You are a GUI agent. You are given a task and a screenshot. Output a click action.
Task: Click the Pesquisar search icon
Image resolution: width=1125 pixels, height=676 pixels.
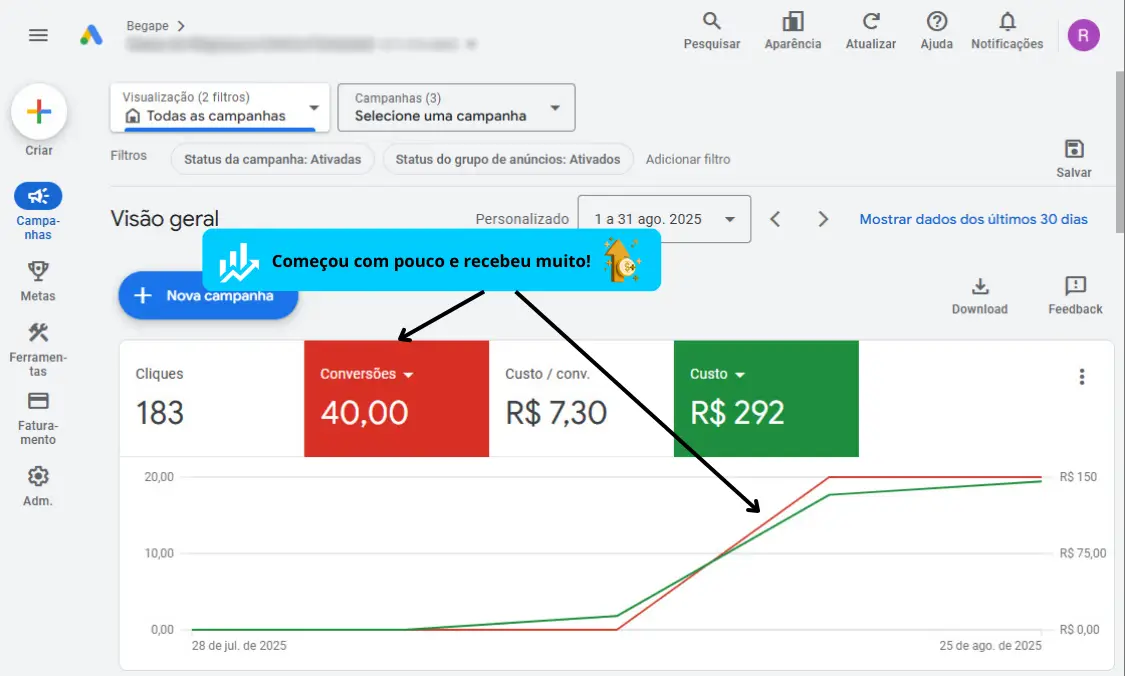[x=712, y=22]
